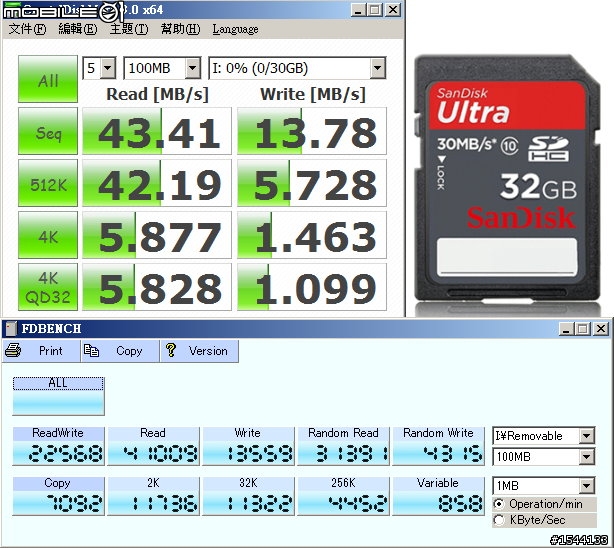
Task: Click the Print toolbar button in FDBENCH
Action: click(x=41, y=351)
